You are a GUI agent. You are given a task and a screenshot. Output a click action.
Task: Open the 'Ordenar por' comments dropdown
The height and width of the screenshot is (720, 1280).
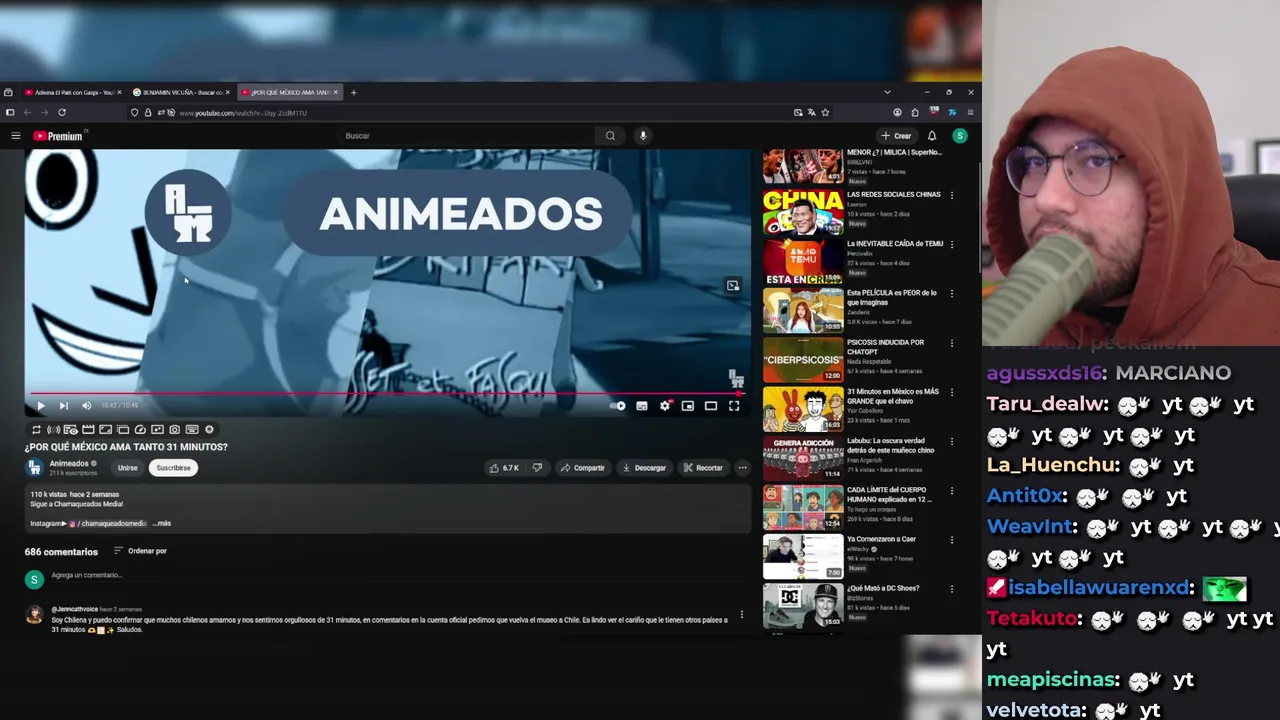pyautogui.click(x=140, y=551)
